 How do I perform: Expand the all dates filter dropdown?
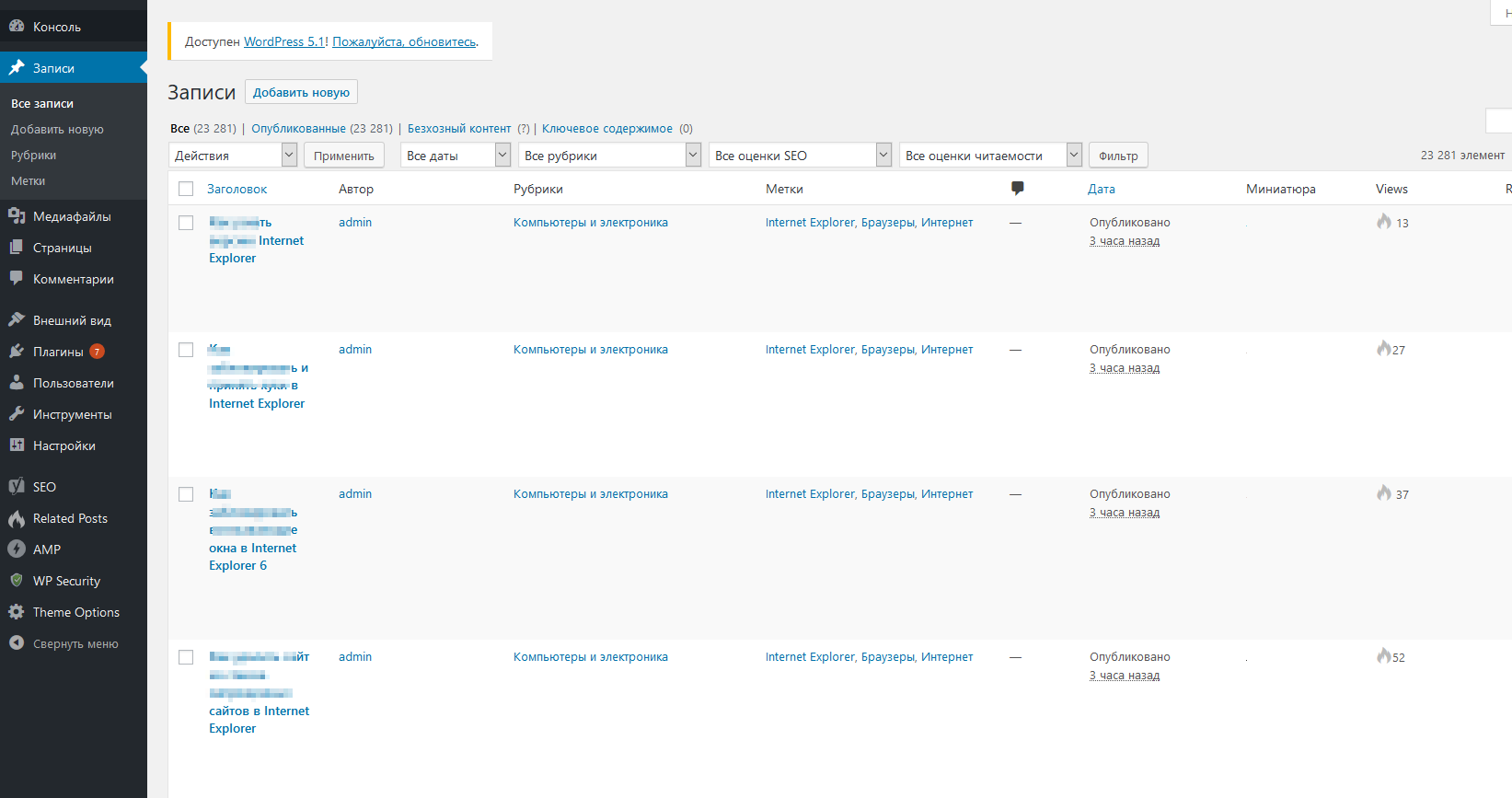[x=456, y=156]
